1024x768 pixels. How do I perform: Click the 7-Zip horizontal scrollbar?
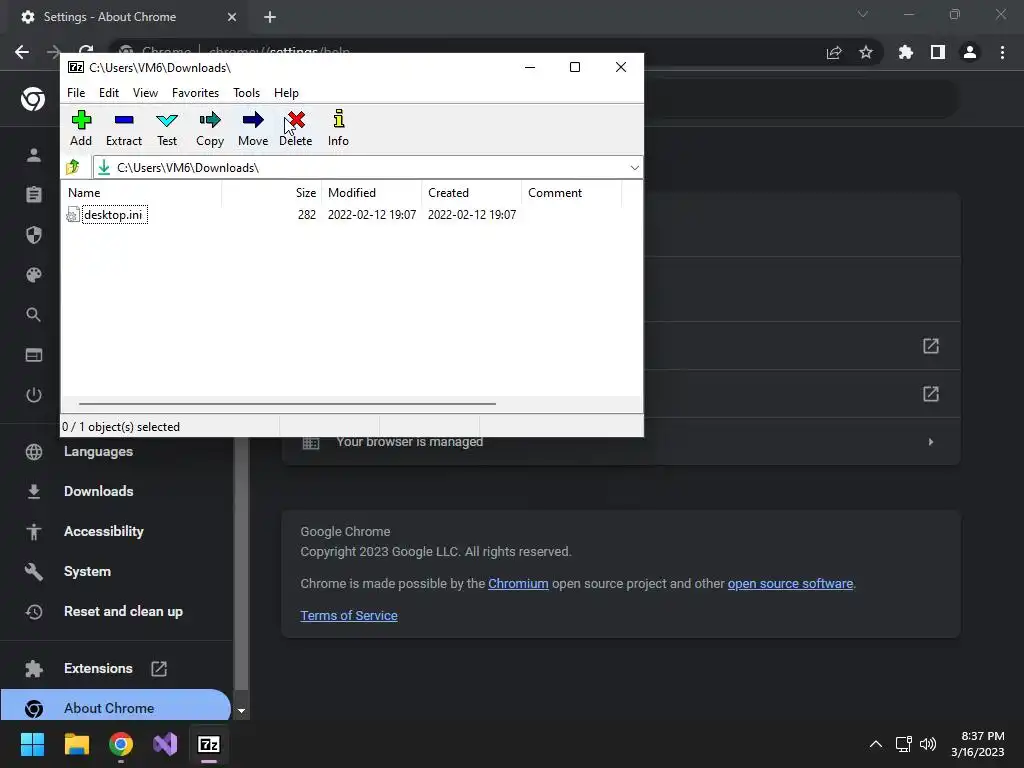pyautogui.click(x=287, y=404)
